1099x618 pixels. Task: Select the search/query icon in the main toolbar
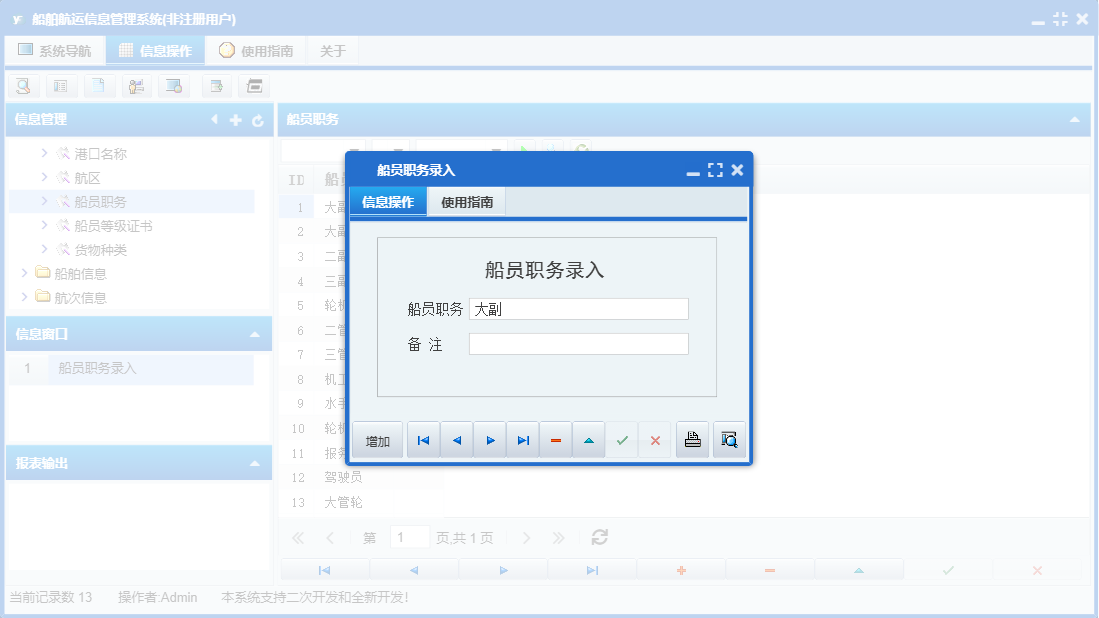23,86
